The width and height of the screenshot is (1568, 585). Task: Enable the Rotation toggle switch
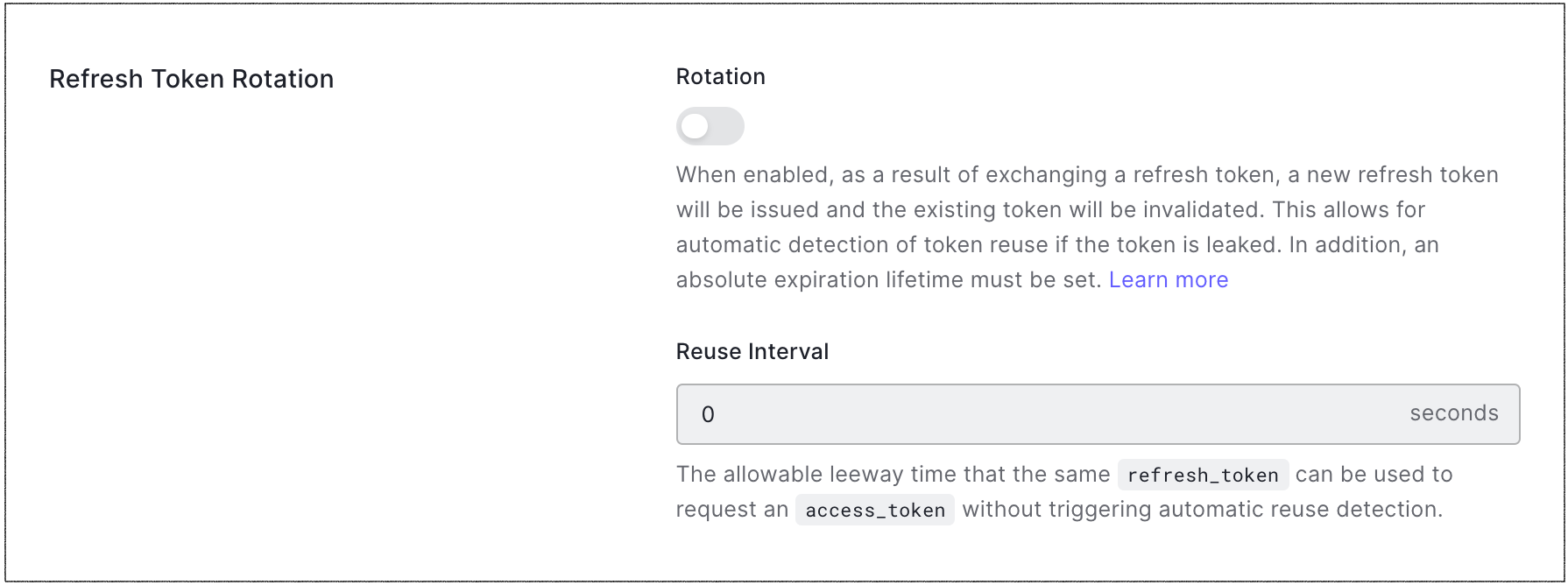click(710, 126)
